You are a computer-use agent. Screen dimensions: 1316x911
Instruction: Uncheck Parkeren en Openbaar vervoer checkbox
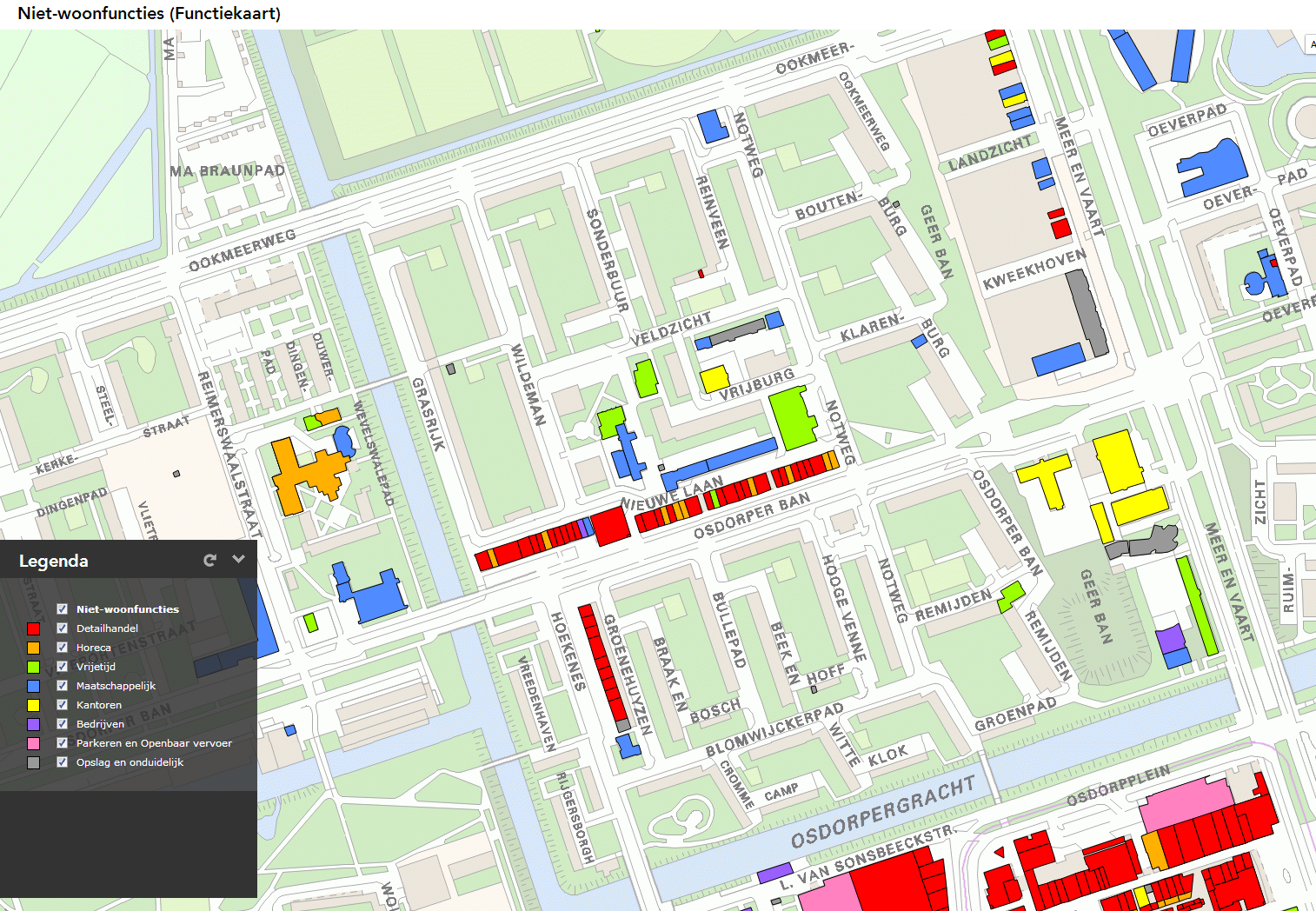coord(62,743)
